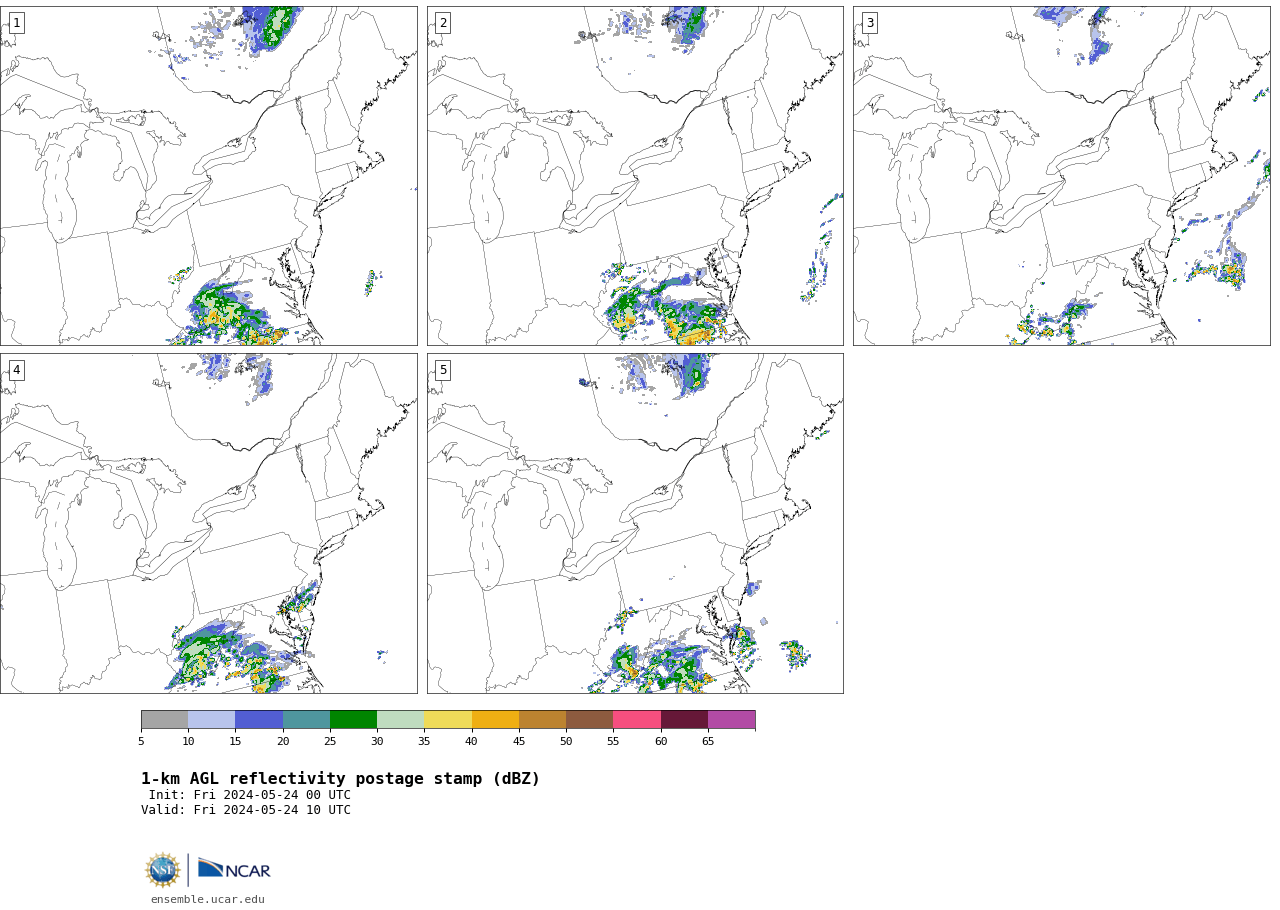
Task: Click the maroon 60-65 dBZ swatch
Action: click(x=684, y=720)
